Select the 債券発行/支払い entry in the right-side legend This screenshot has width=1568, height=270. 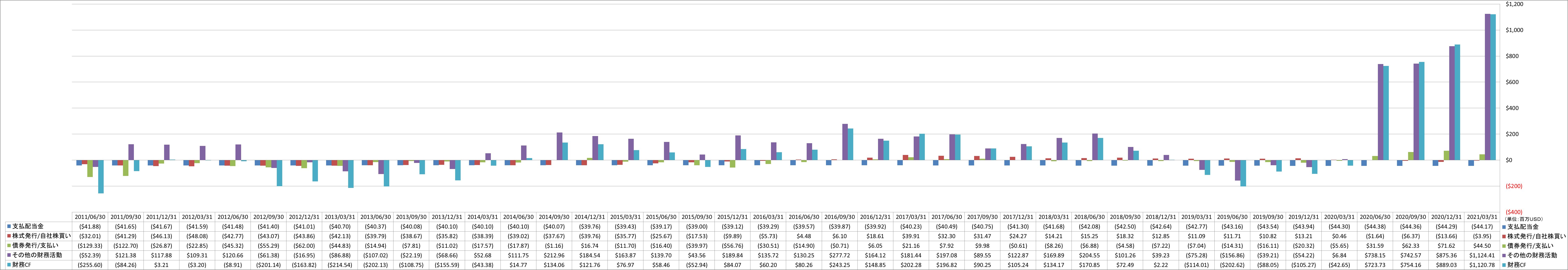tap(1528, 246)
